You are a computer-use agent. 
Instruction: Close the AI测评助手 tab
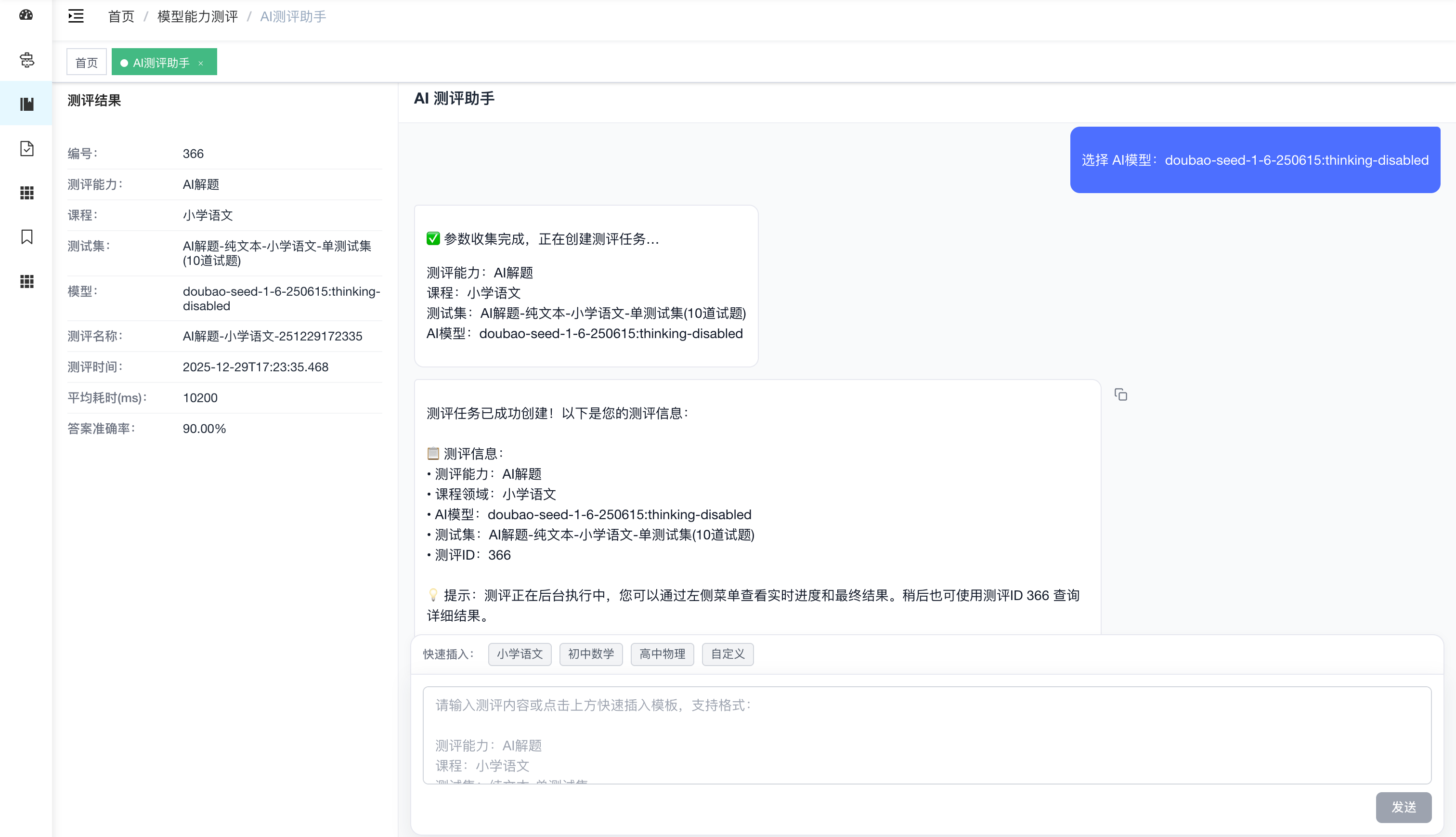click(x=200, y=63)
